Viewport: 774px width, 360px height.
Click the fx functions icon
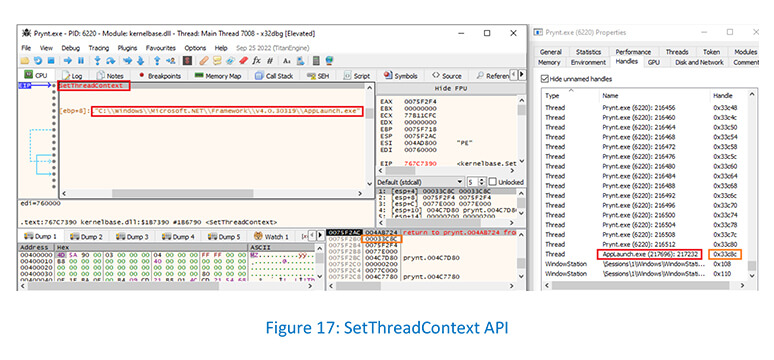point(256,61)
